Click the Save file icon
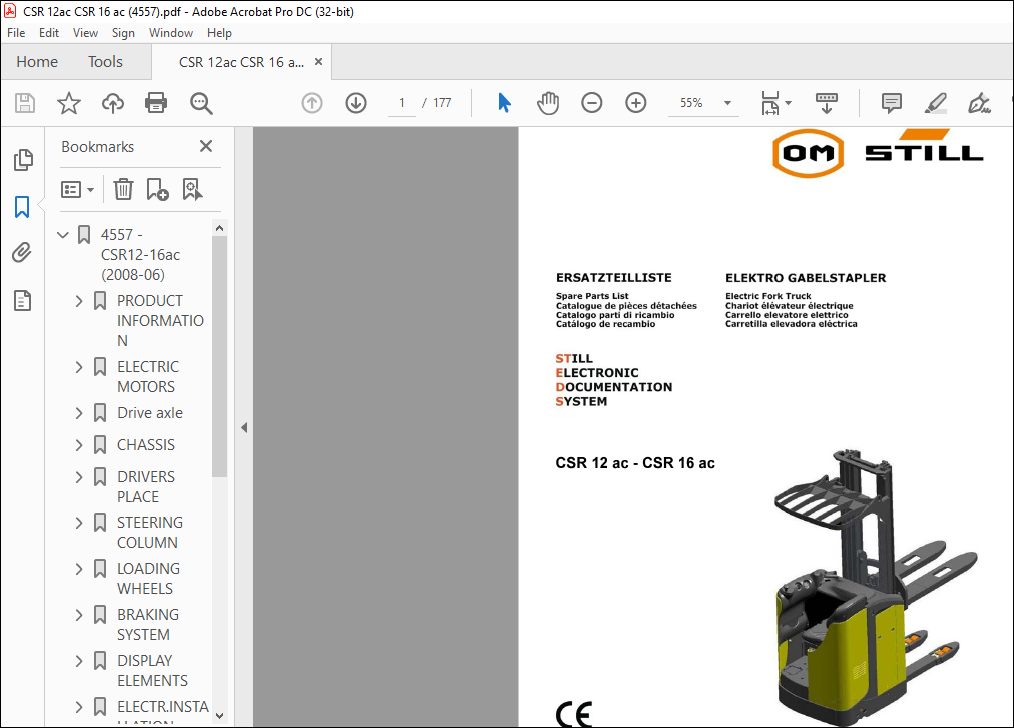This screenshot has height=728, width=1014. (25, 103)
